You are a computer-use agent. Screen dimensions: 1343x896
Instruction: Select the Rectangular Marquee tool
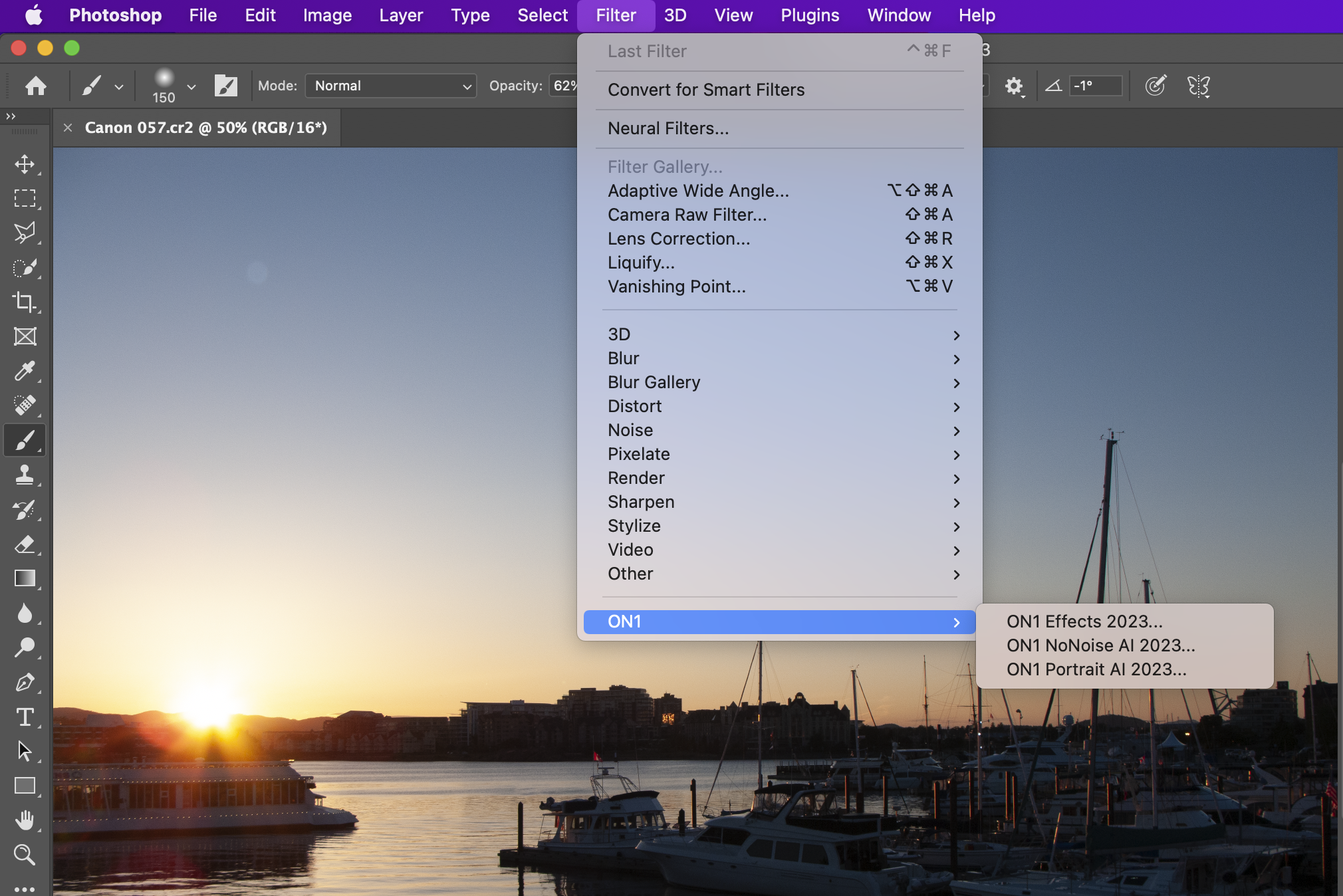click(25, 198)
